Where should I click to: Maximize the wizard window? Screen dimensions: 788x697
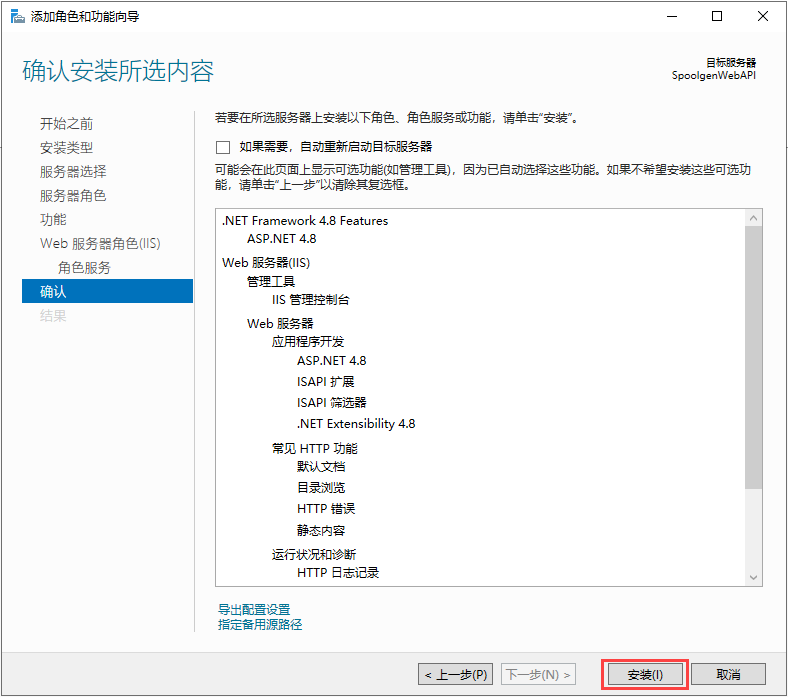coord(717,16)
